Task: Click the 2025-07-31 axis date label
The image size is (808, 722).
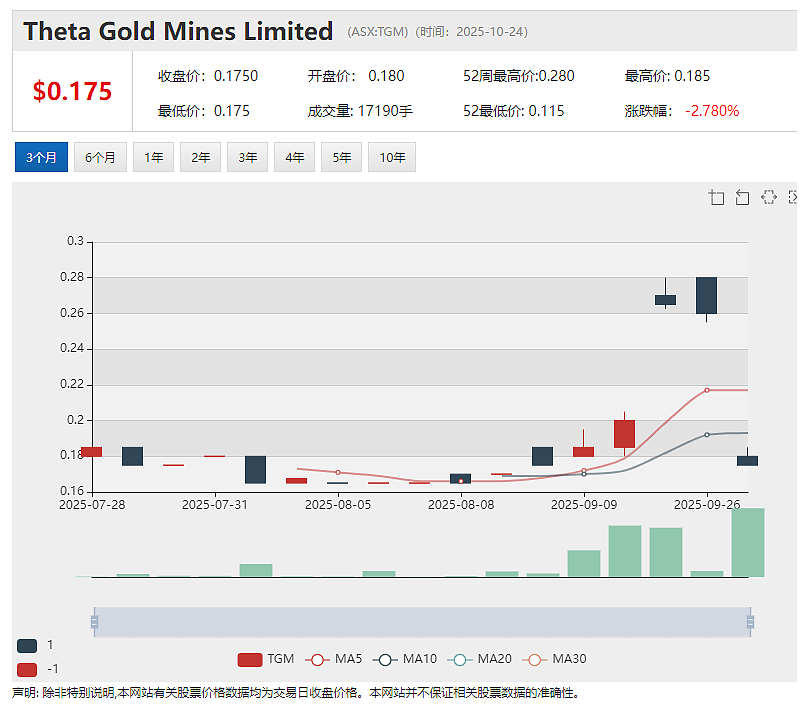Action: pyautogui.click(x=215, y=505)
